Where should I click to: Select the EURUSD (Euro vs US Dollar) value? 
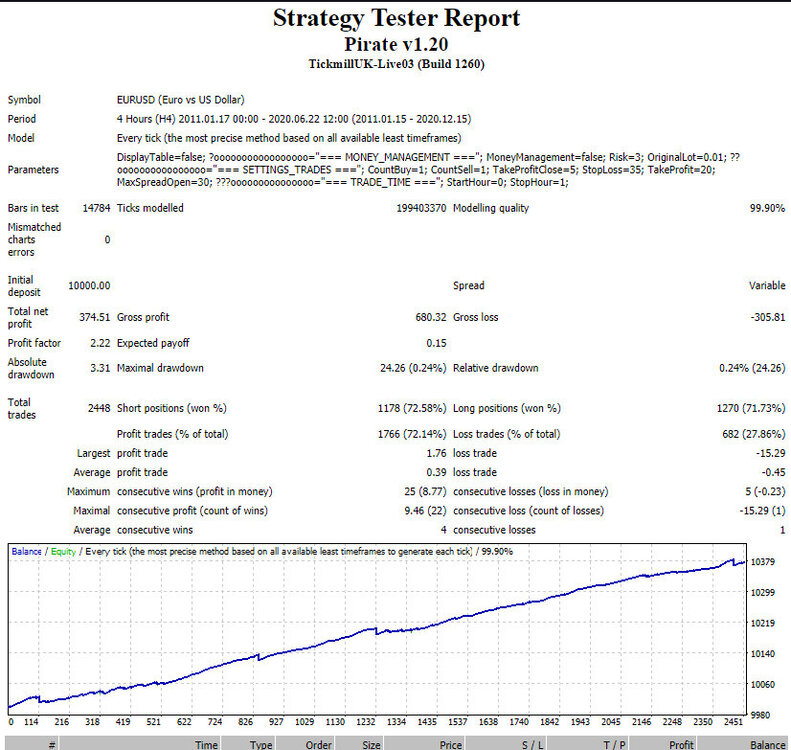pos(181,100)
